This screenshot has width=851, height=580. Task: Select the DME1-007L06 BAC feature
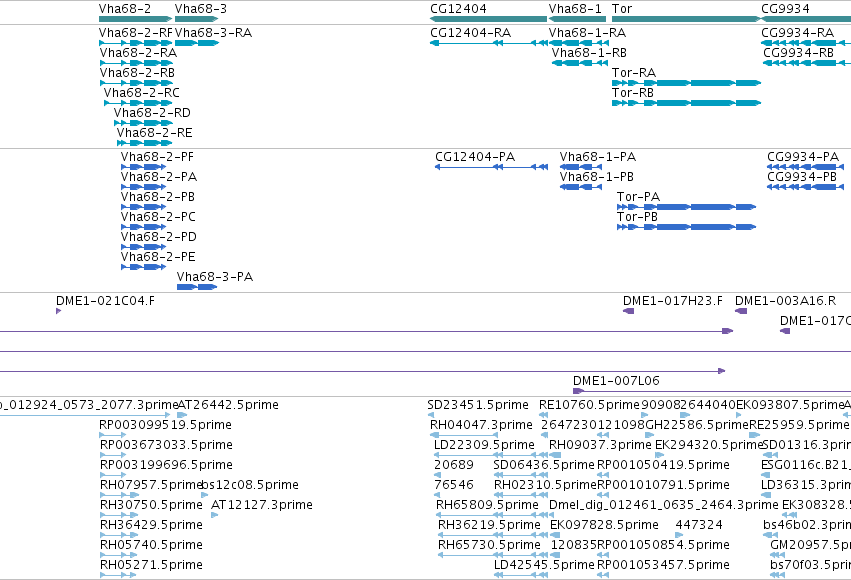point(712,391)
